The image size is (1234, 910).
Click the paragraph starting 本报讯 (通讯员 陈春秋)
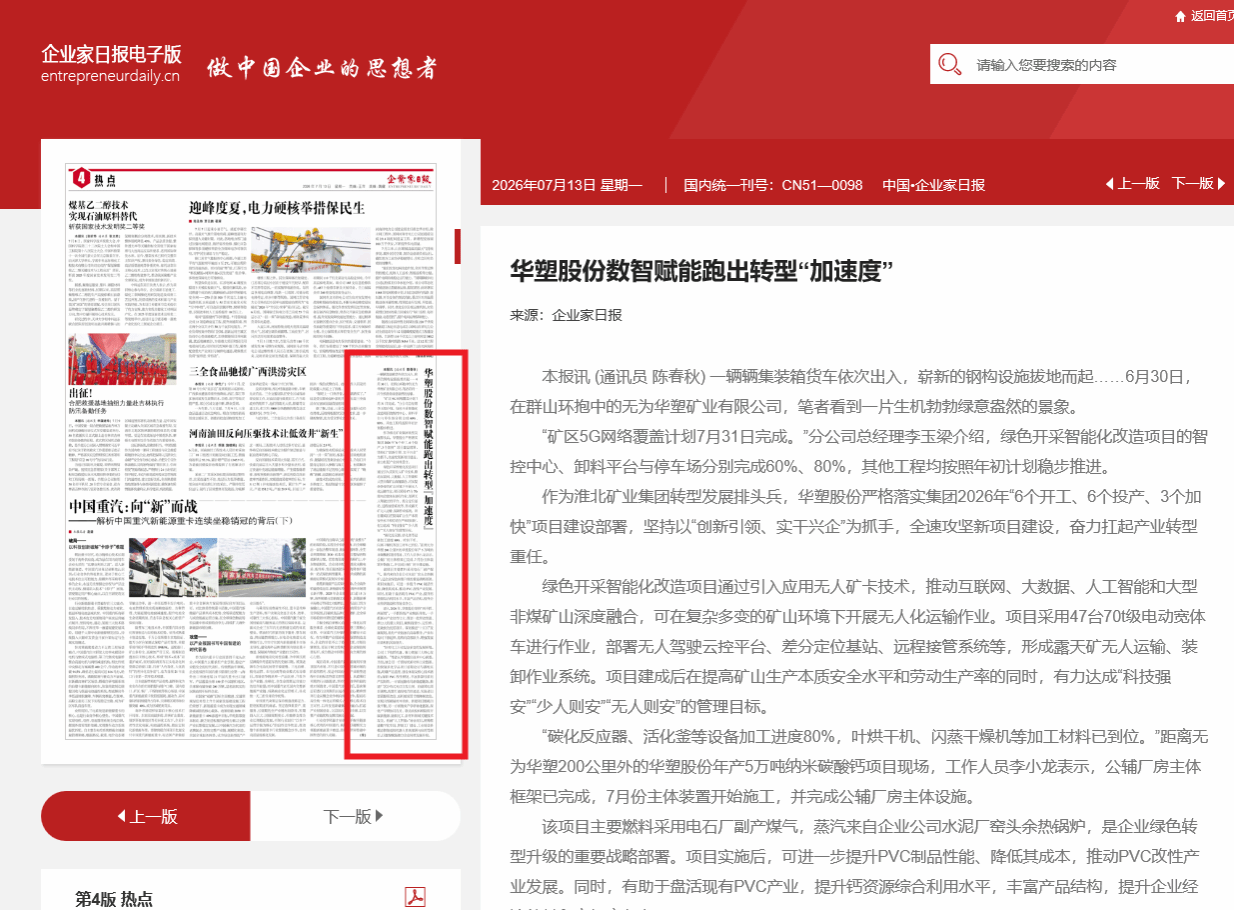point(850,391)
